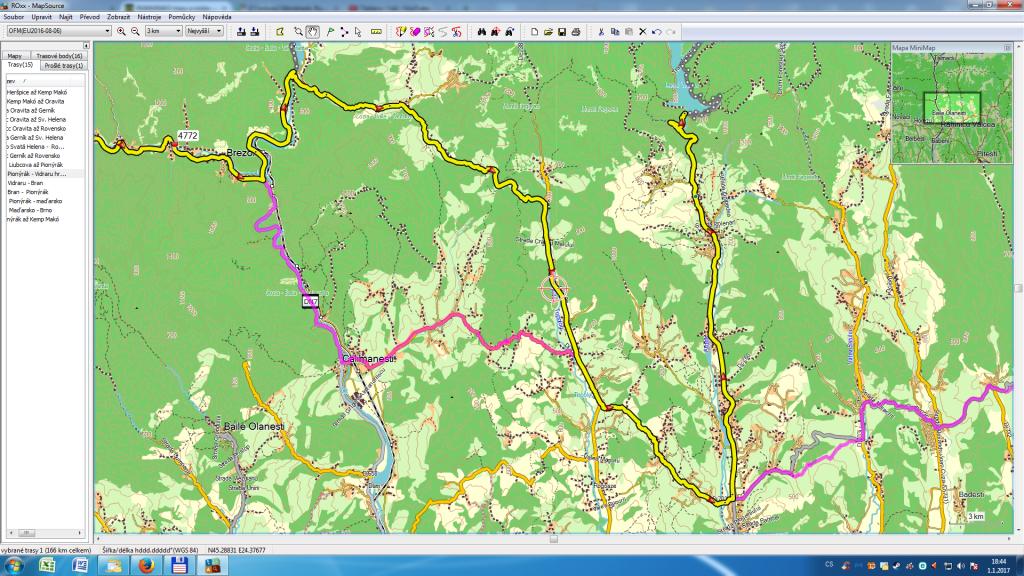Screen dimensions: 1024x576
Task: Click the print icon in toolbar
Action: (x=576, y=31)
